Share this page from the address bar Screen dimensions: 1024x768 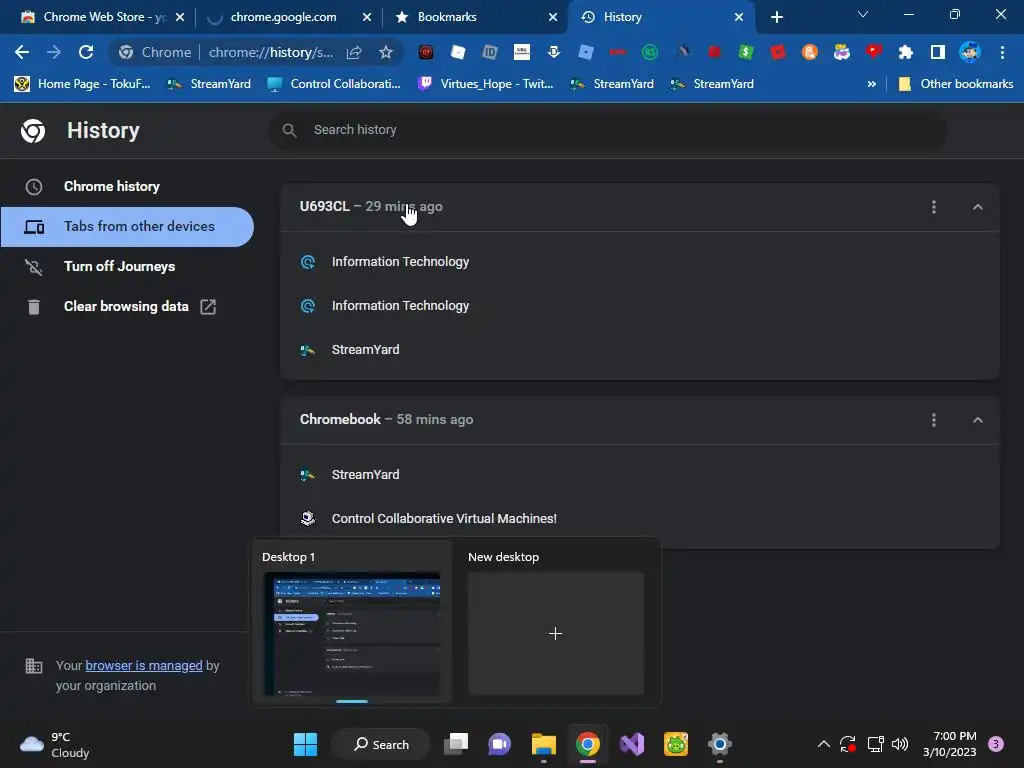pyautogui.click(x=354, y=52)
